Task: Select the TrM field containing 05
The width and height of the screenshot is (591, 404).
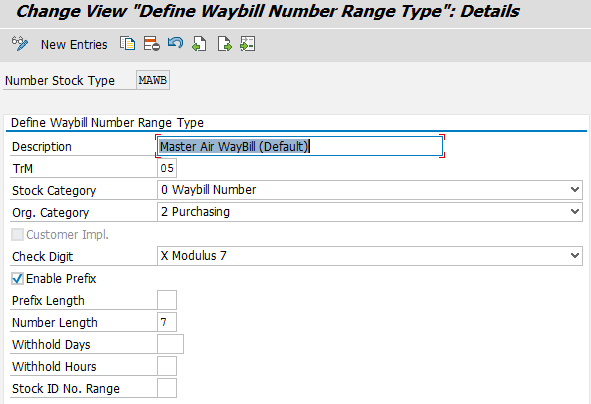Action: click(x=167, y=168)
